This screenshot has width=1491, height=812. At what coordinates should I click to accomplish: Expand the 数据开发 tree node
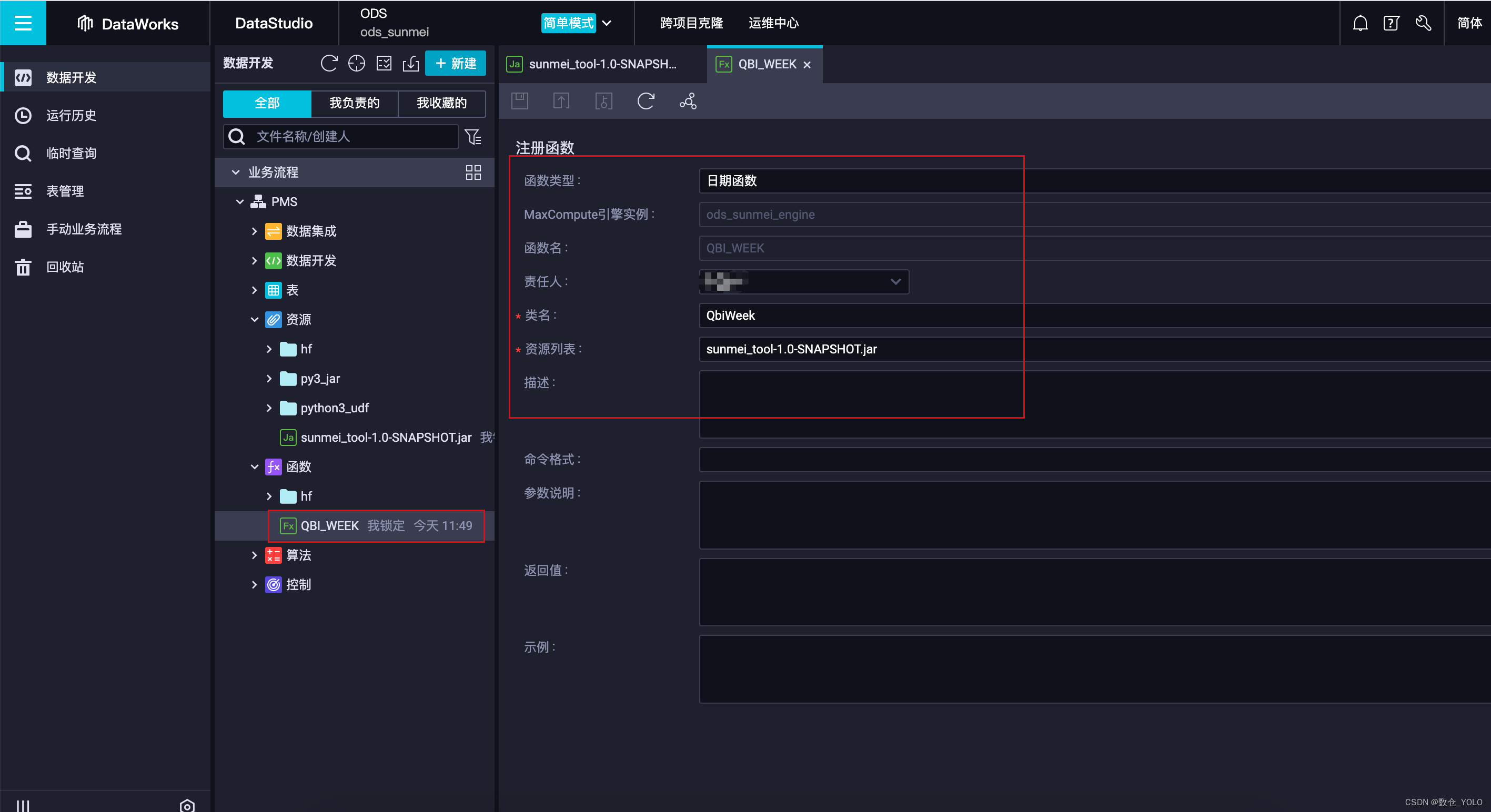[254, 260]
